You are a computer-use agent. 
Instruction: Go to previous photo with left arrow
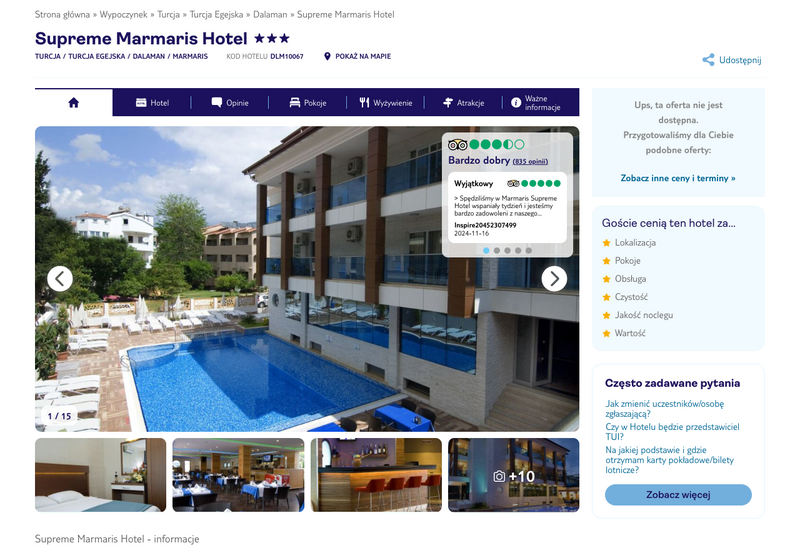[60, 279]
